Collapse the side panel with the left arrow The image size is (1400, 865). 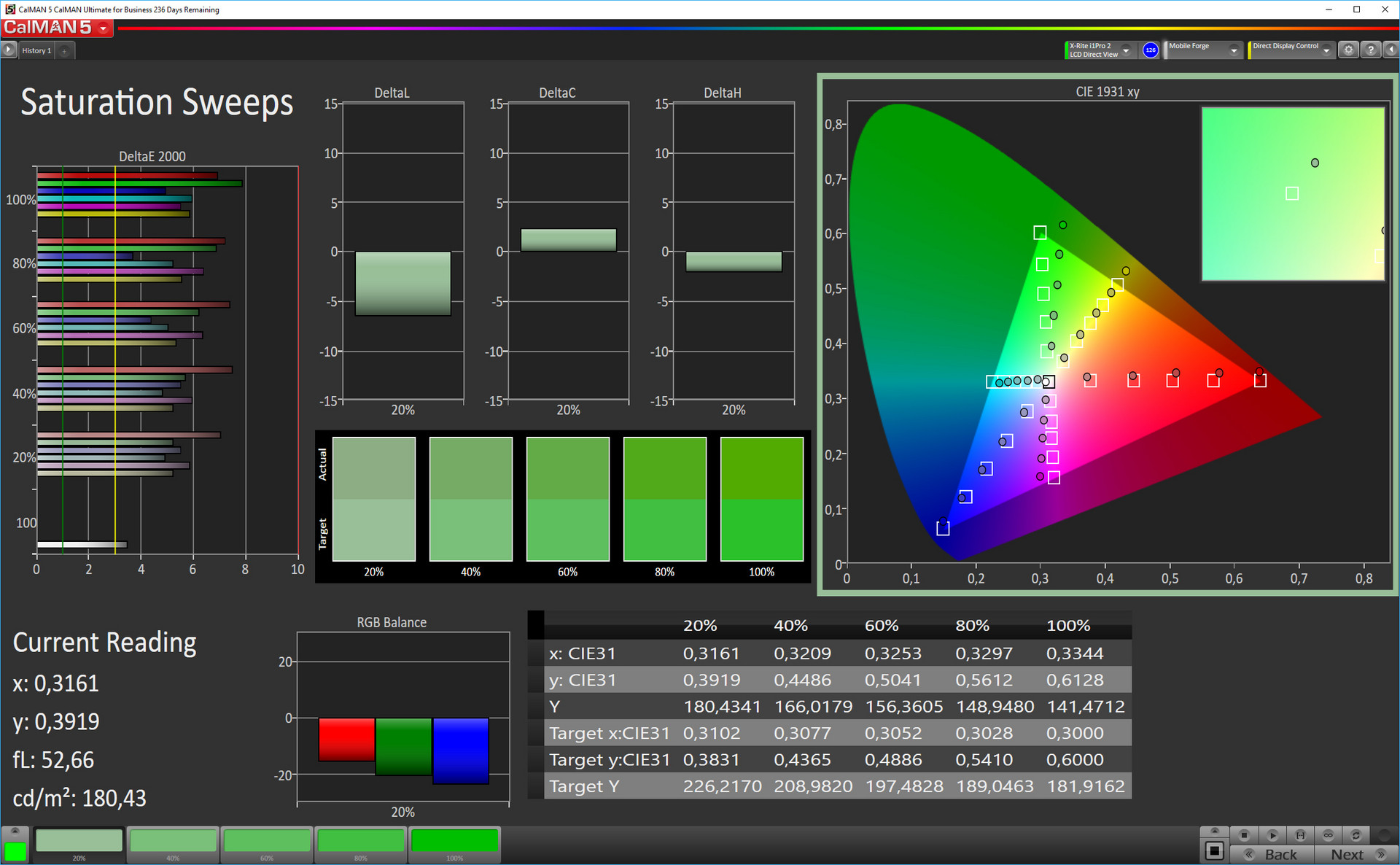(x=1391, y=50)
